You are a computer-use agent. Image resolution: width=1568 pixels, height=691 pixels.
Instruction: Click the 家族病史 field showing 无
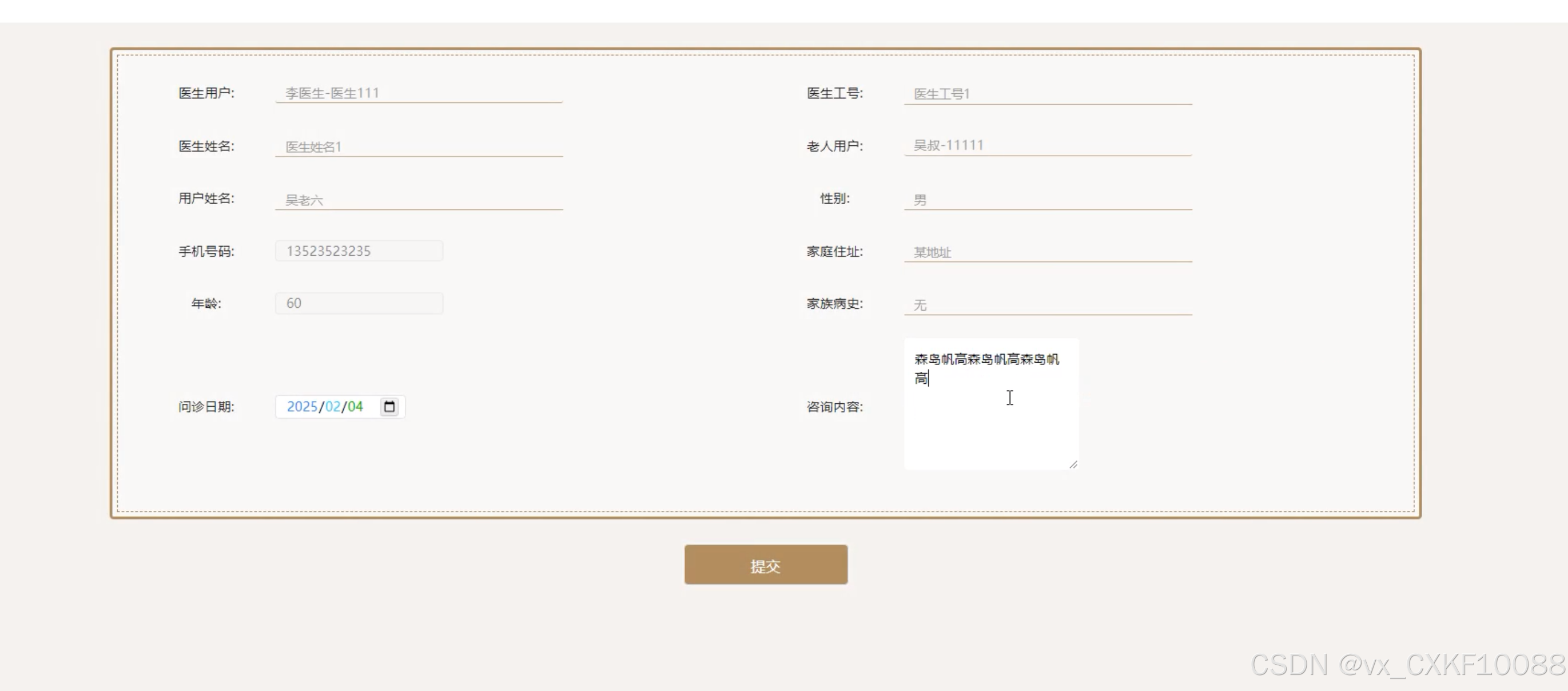[x=1047, y=304]
